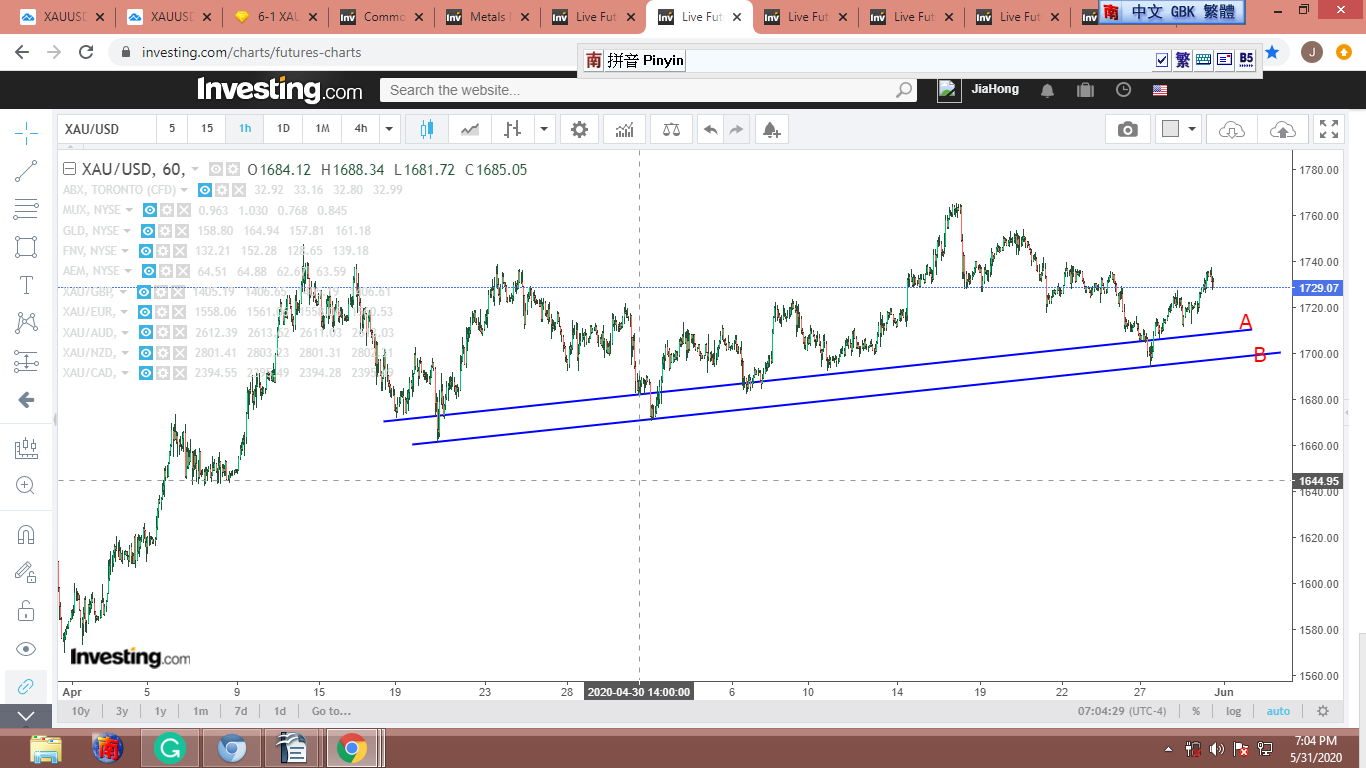Toggle fullscreen chart mode

(x=1328, y=129)
